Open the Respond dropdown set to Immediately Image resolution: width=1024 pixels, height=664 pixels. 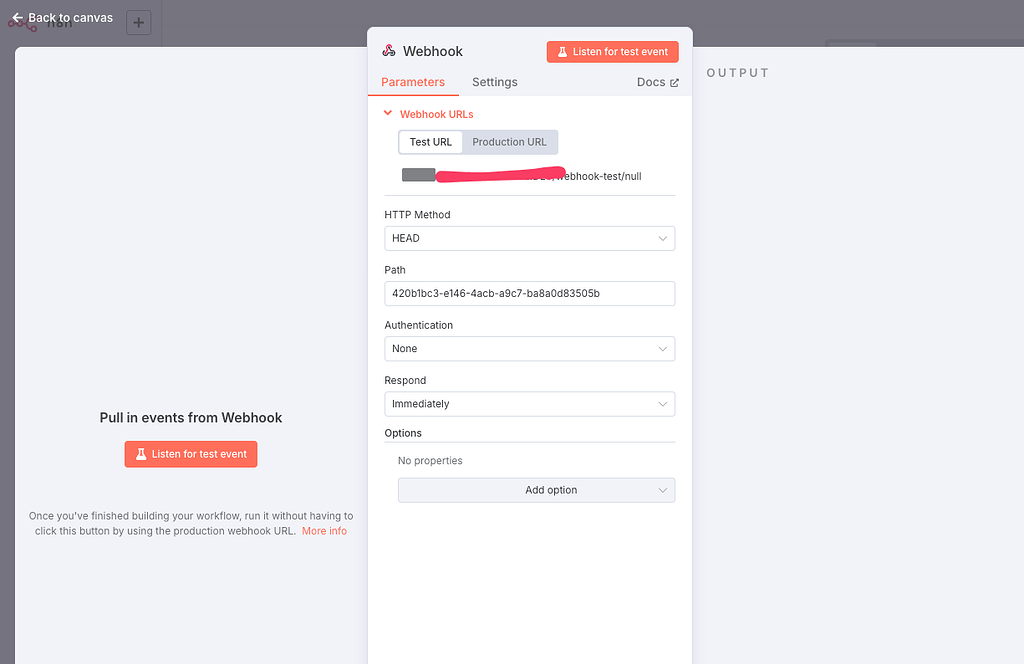[x=529, y=403]
